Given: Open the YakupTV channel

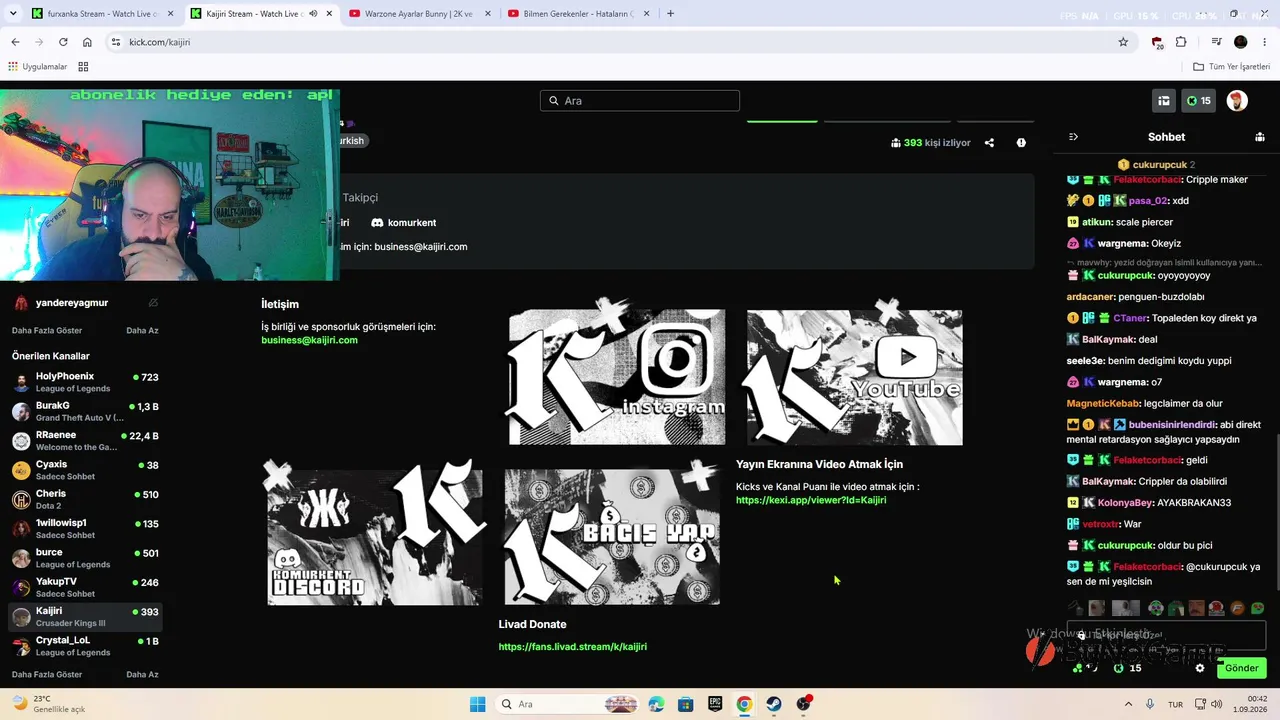Looking at the screenshot, I should [85, 587].
